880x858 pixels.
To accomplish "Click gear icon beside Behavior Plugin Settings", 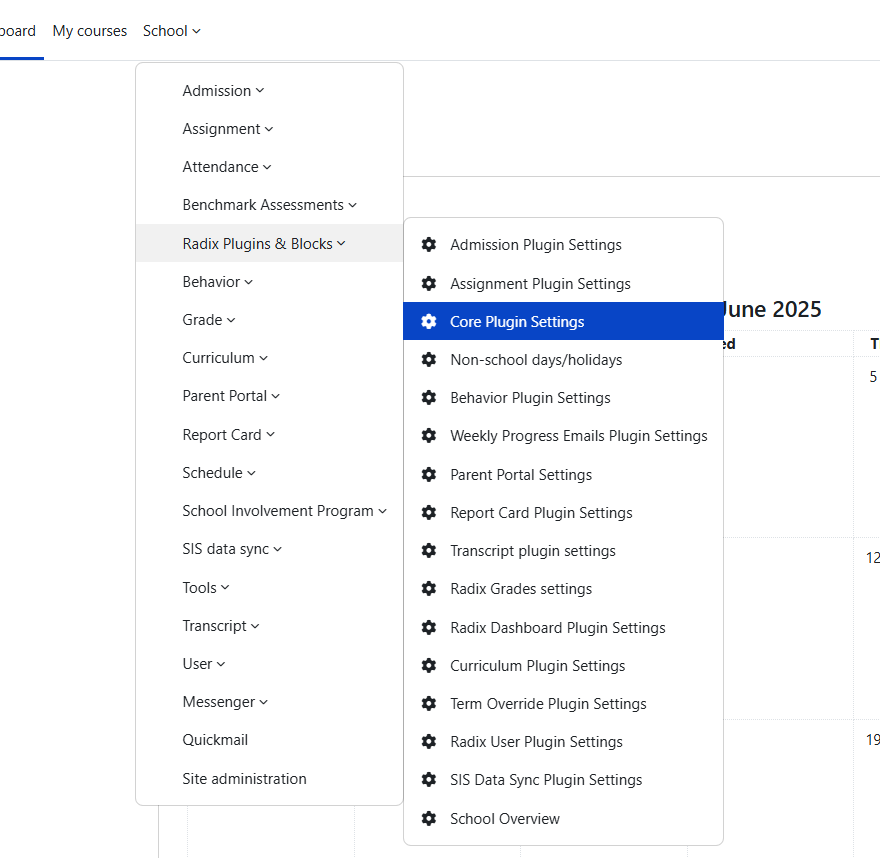I will click(x=429, y=398).
